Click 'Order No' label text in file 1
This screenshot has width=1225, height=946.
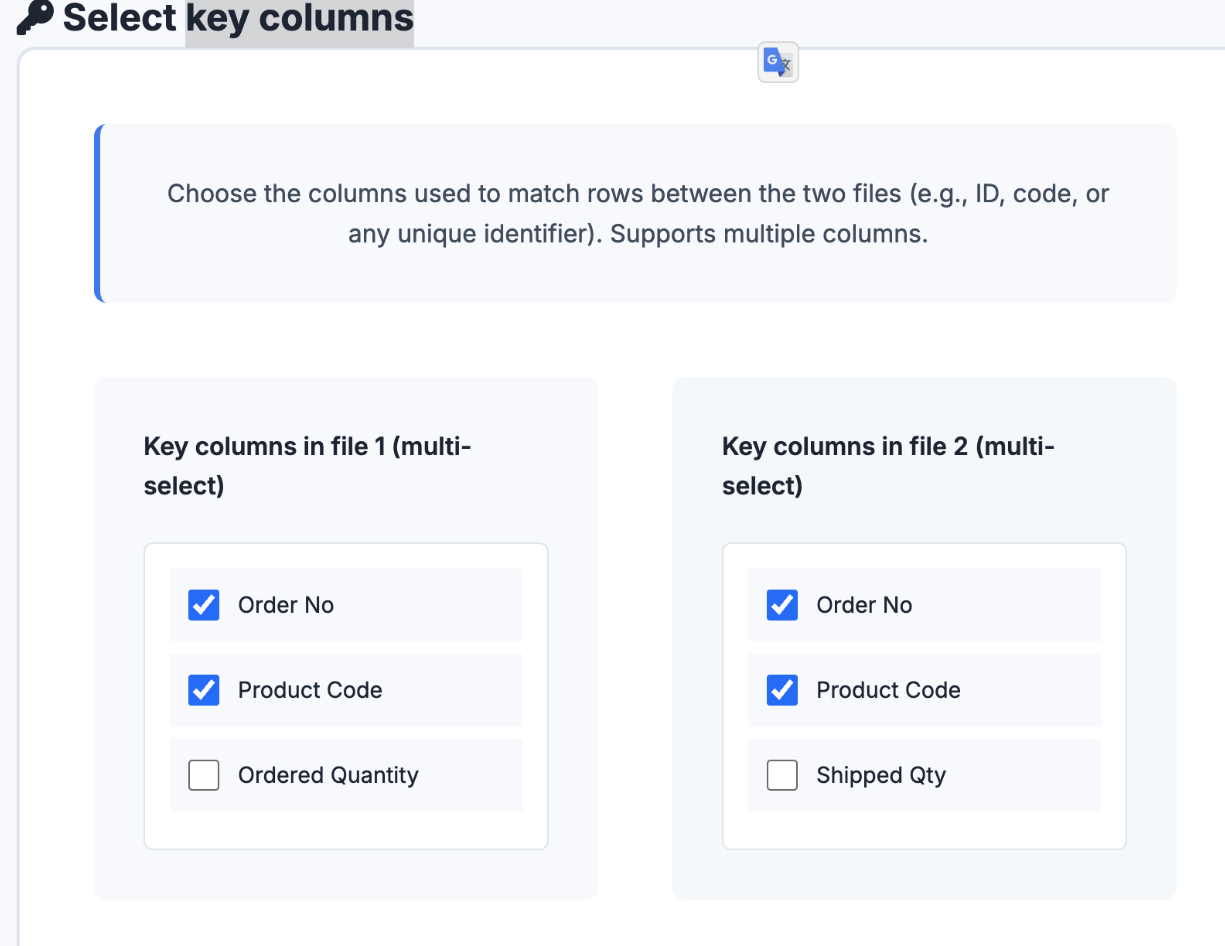286,605
